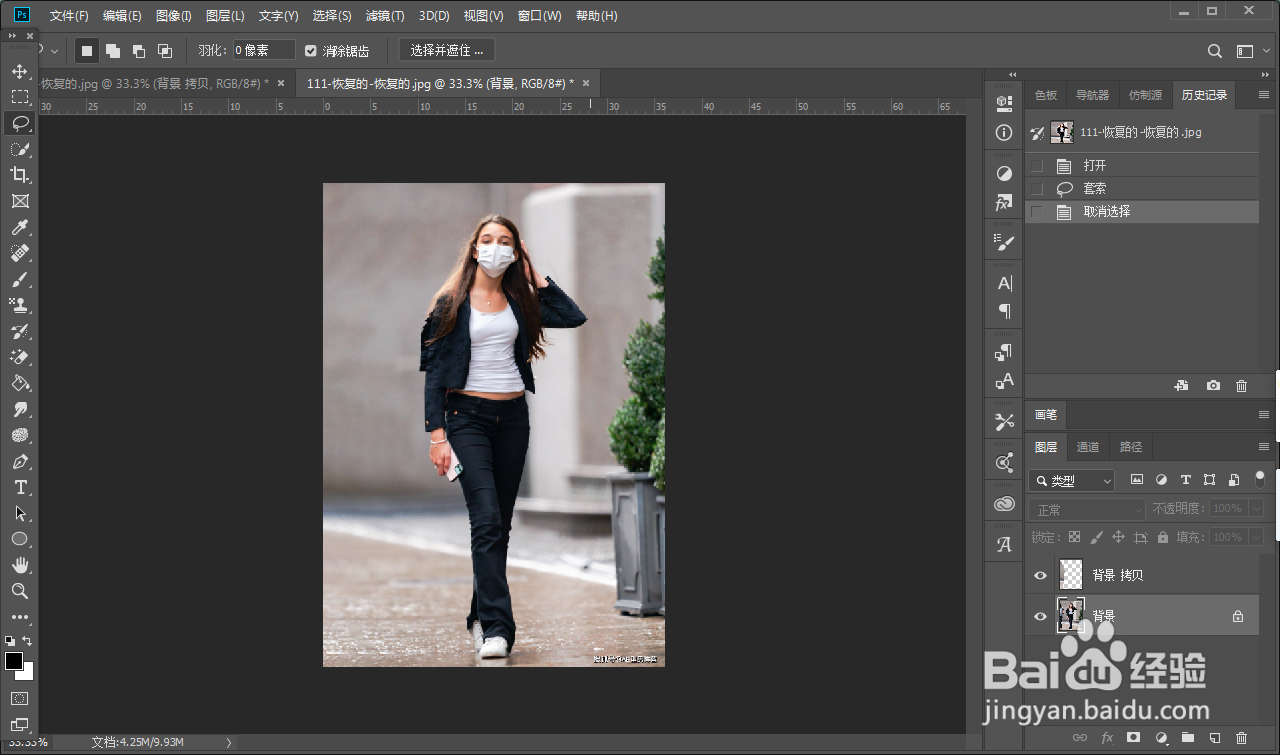The image size is (1280, 755).
Task: Set history brush source for 取消选择 state
Action: point(1037,212)
